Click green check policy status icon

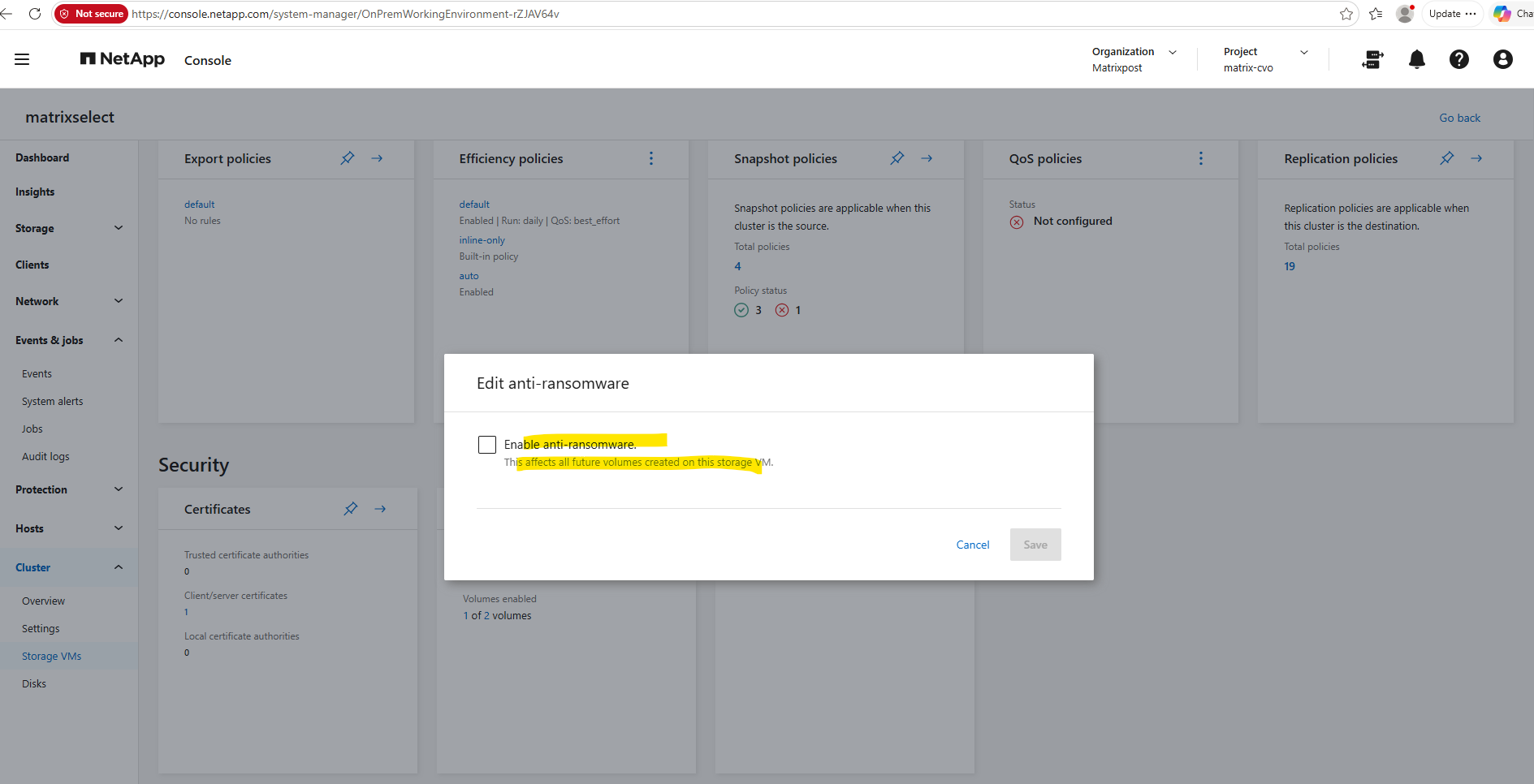(741, 310)
